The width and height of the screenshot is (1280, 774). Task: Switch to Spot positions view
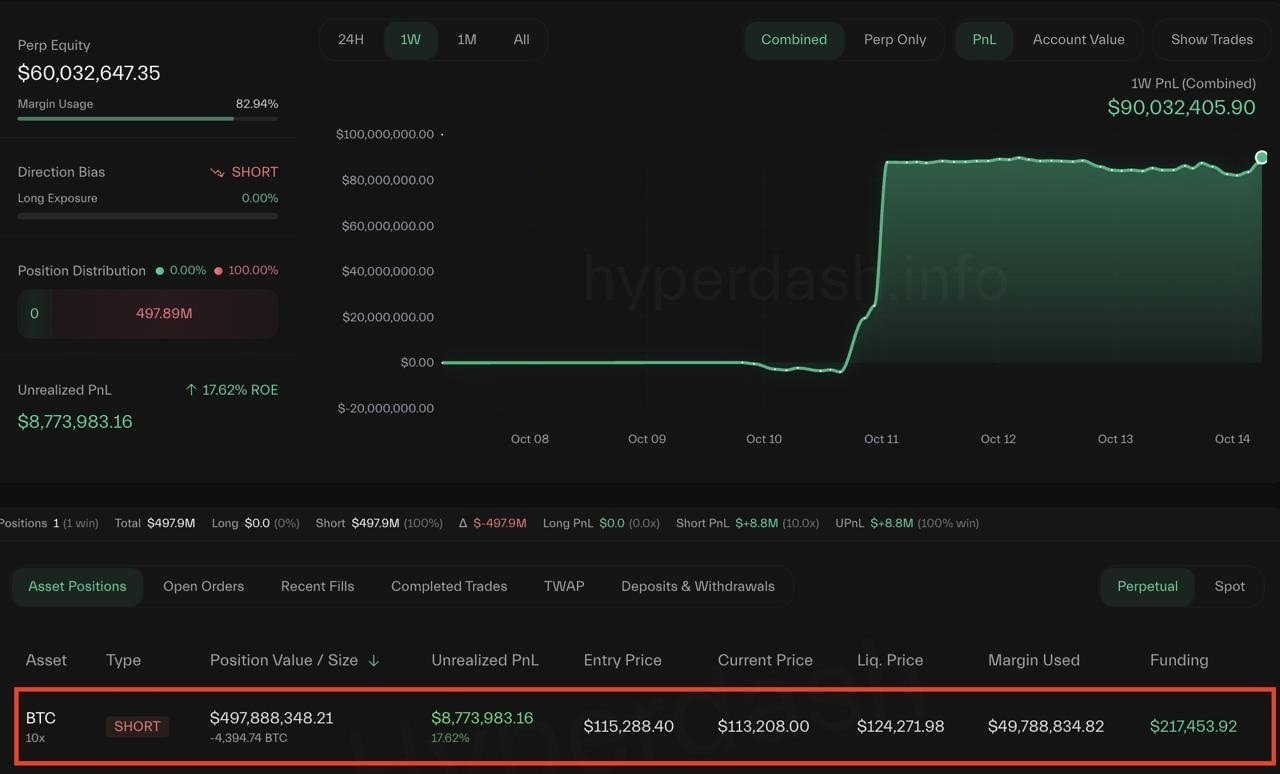point(1229,586)
